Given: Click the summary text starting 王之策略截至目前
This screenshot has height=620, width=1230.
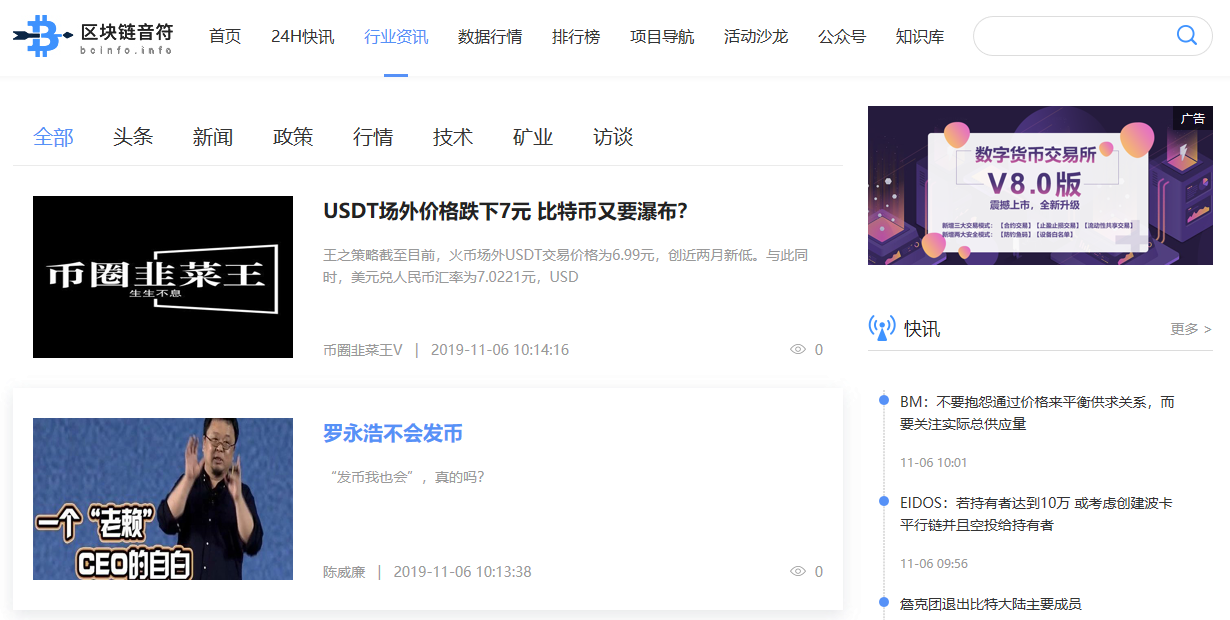Looking at the screenshot, I should click(565, 266).
